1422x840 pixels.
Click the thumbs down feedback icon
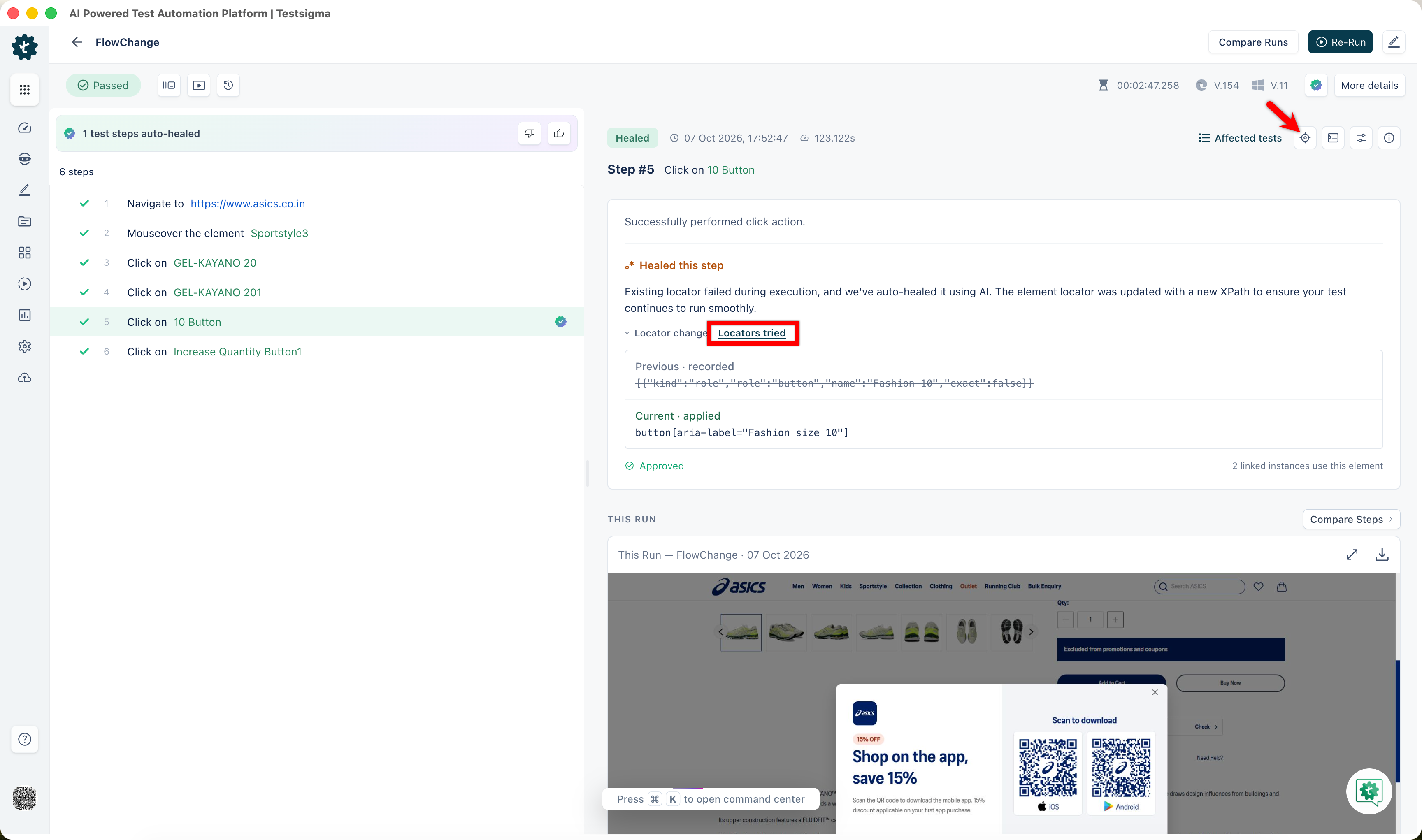tap(529, 134)
